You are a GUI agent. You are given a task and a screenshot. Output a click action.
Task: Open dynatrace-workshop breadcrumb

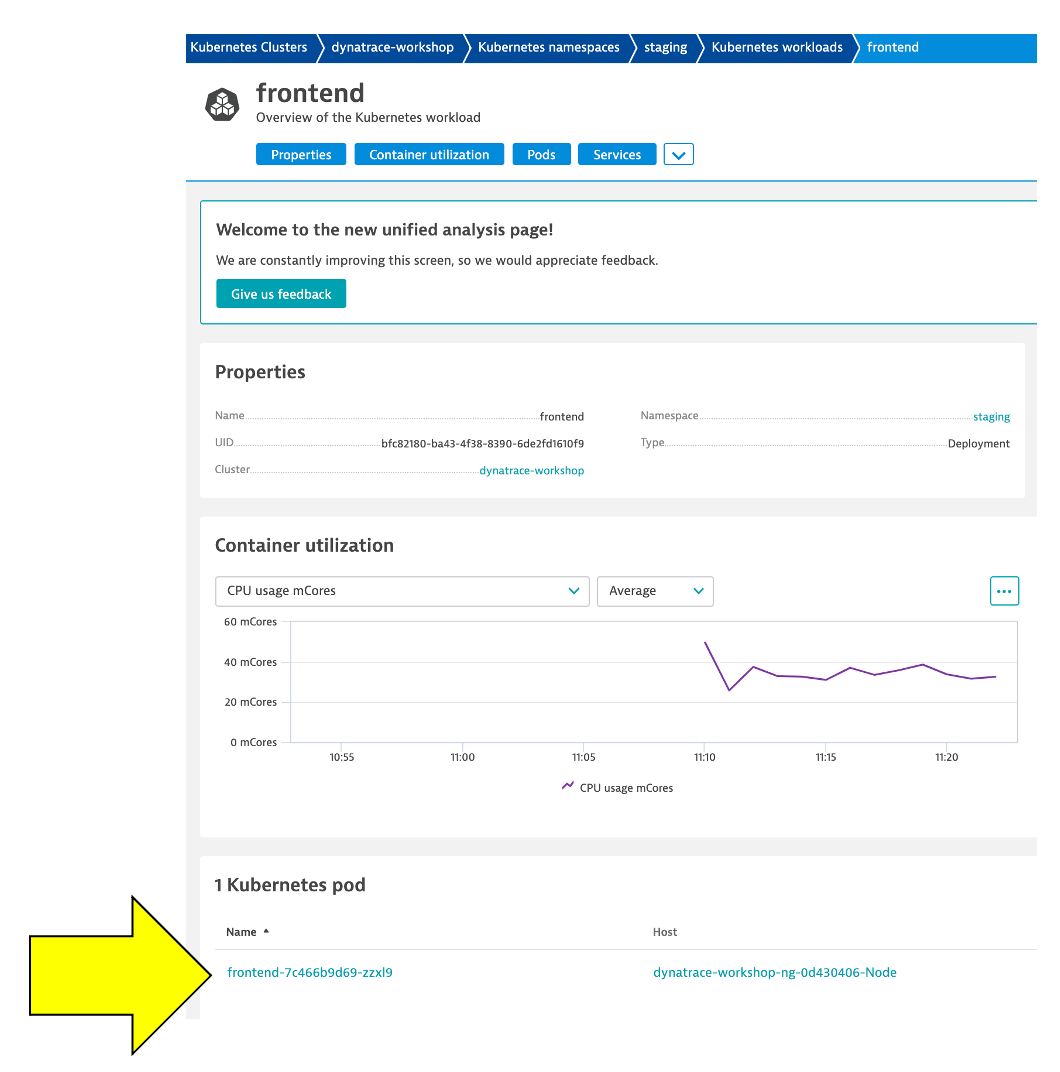(x=393, y=48)
